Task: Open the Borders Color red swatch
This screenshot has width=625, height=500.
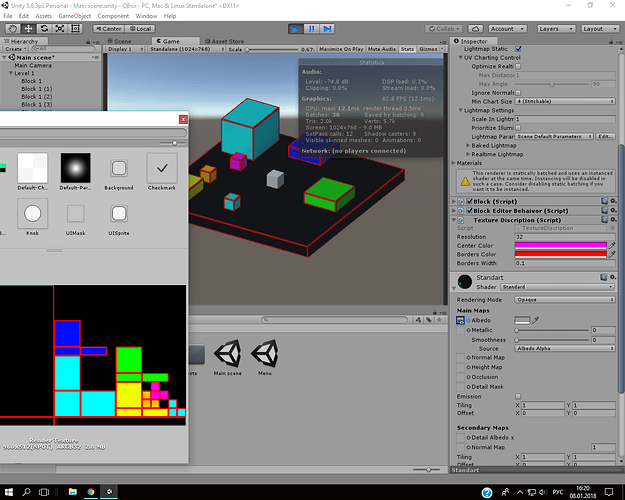Action: coord(560,254)
